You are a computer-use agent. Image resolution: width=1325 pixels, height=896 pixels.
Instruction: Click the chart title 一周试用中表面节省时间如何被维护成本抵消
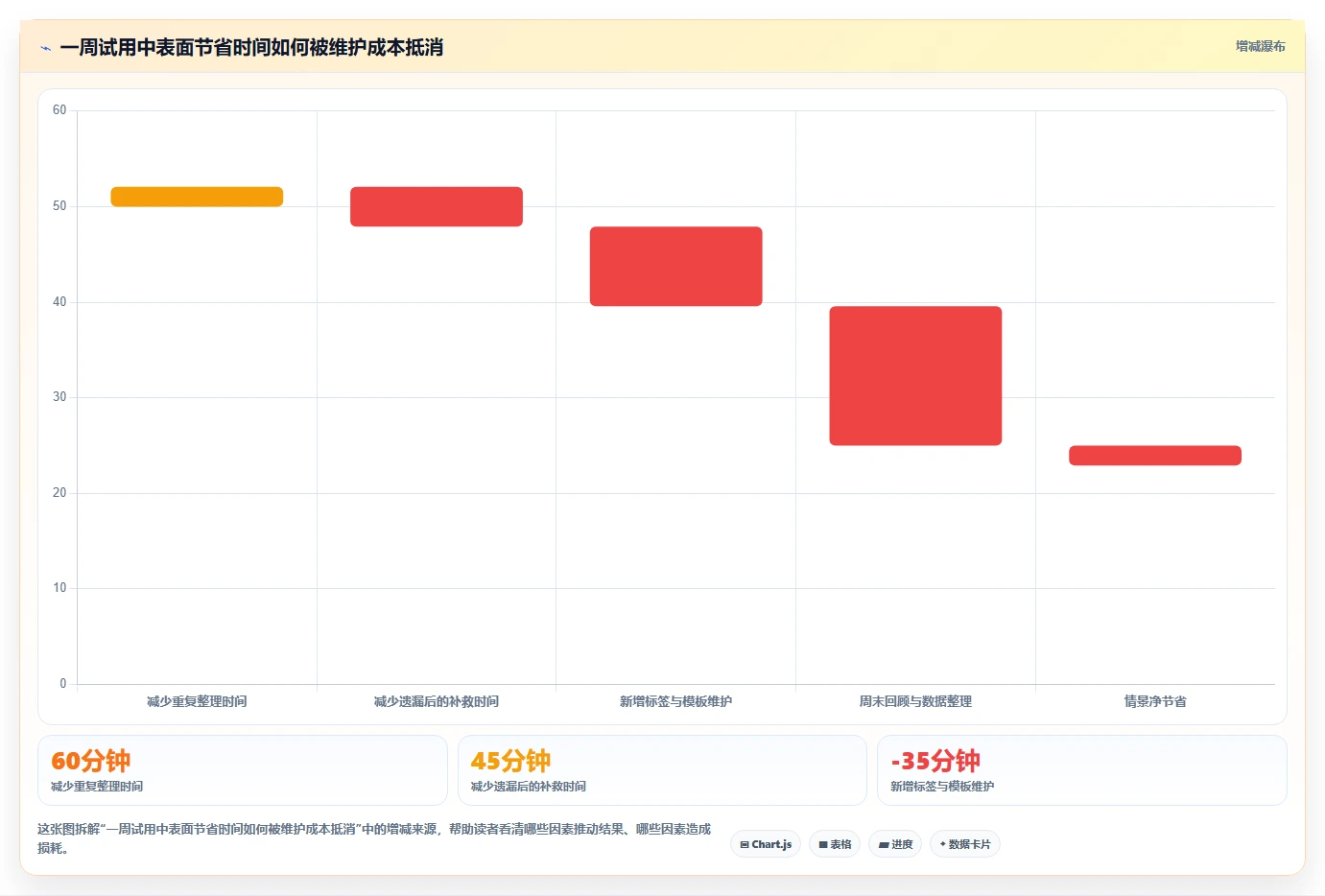click(x=251, y=48)
